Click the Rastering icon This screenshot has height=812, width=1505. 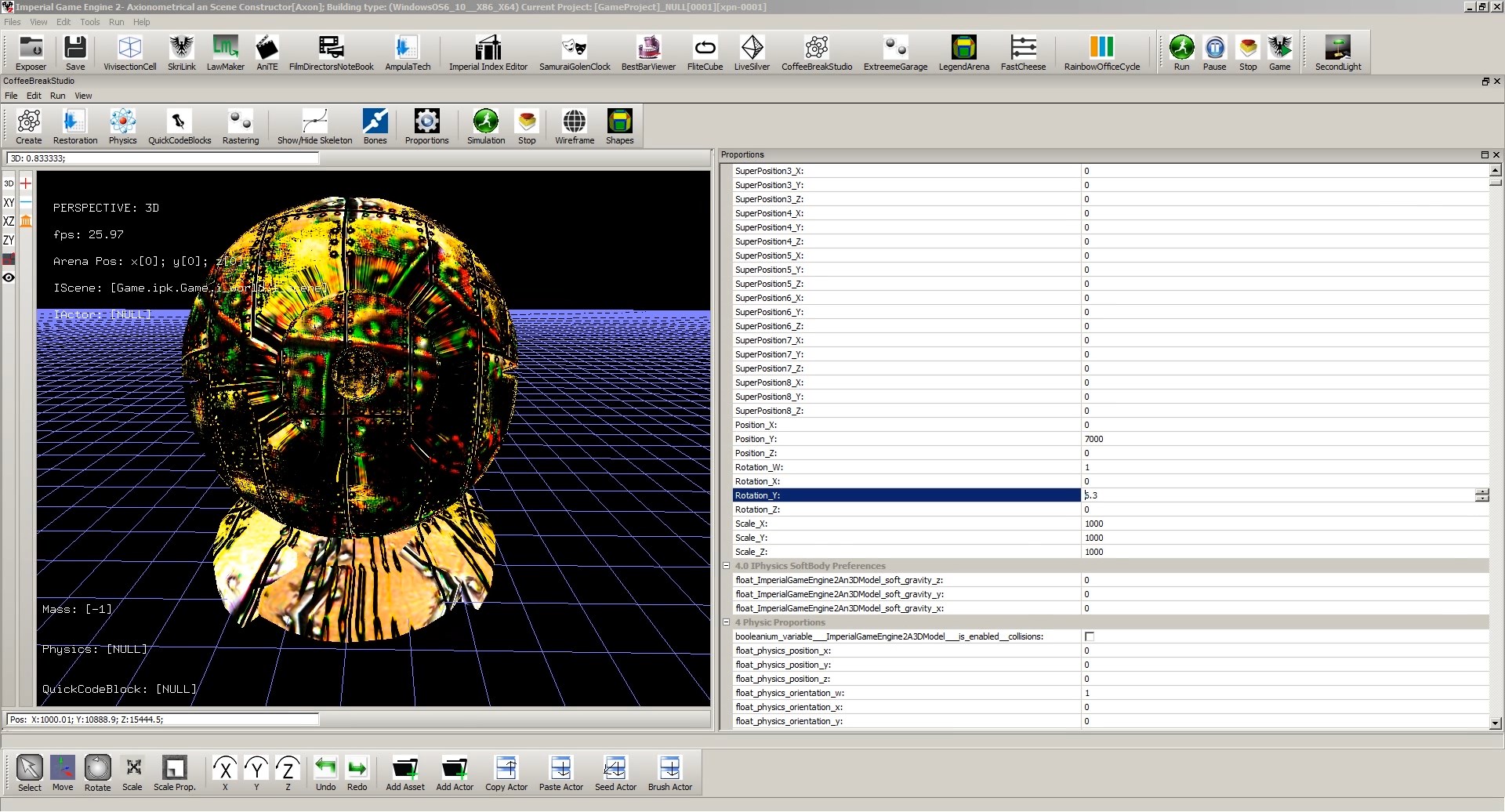[241, 126]
